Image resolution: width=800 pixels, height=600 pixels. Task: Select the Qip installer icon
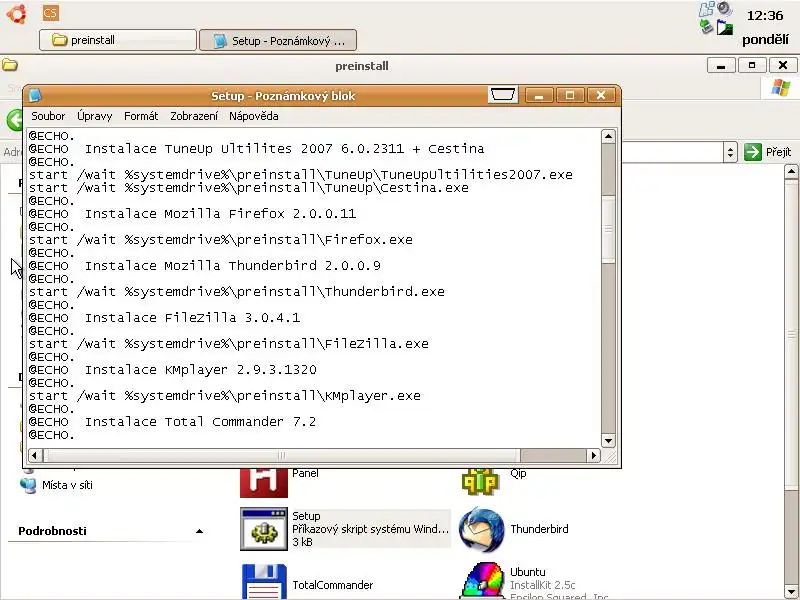click(480, 482)
